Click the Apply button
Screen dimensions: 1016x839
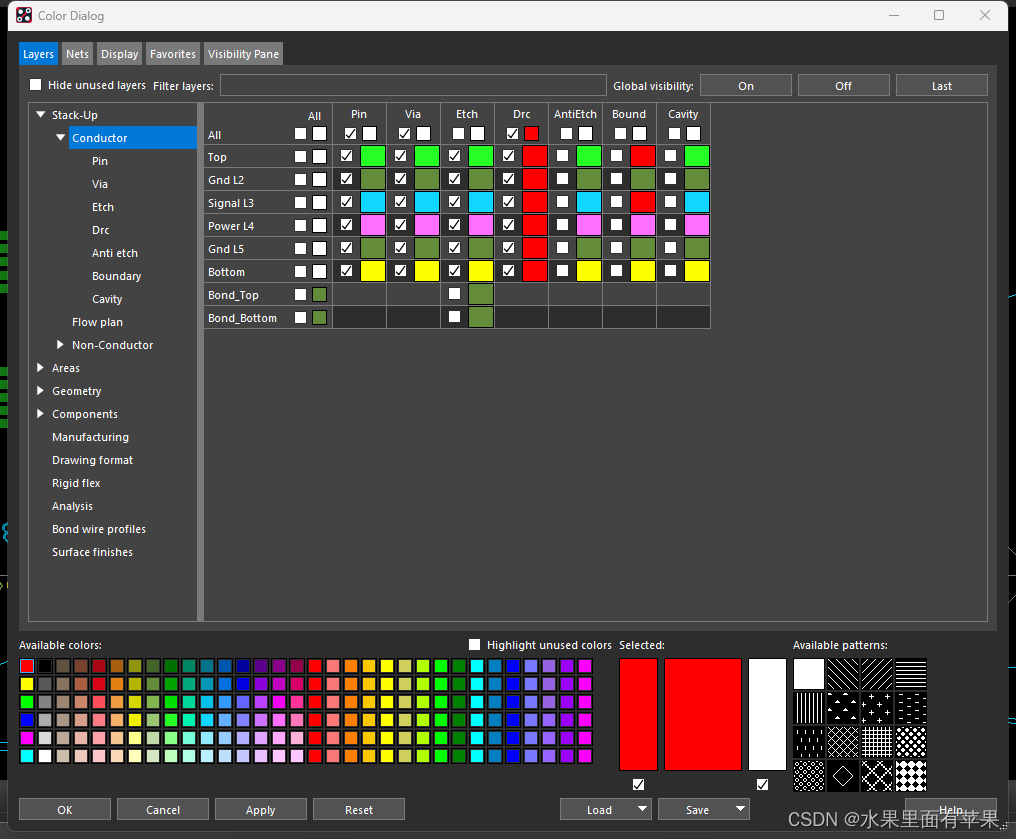click(260, 810)
